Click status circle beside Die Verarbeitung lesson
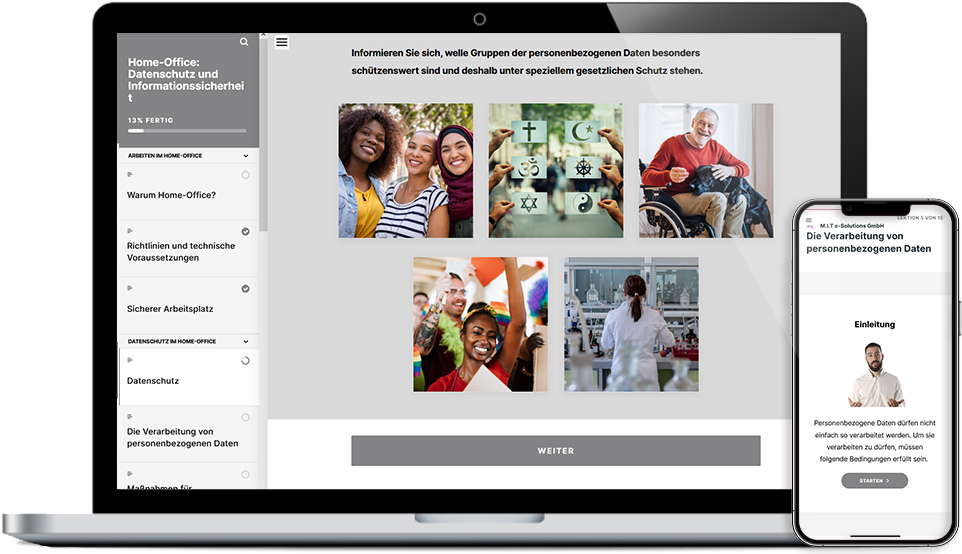This screenshot has width=962, height=554. tap(245, 417)
